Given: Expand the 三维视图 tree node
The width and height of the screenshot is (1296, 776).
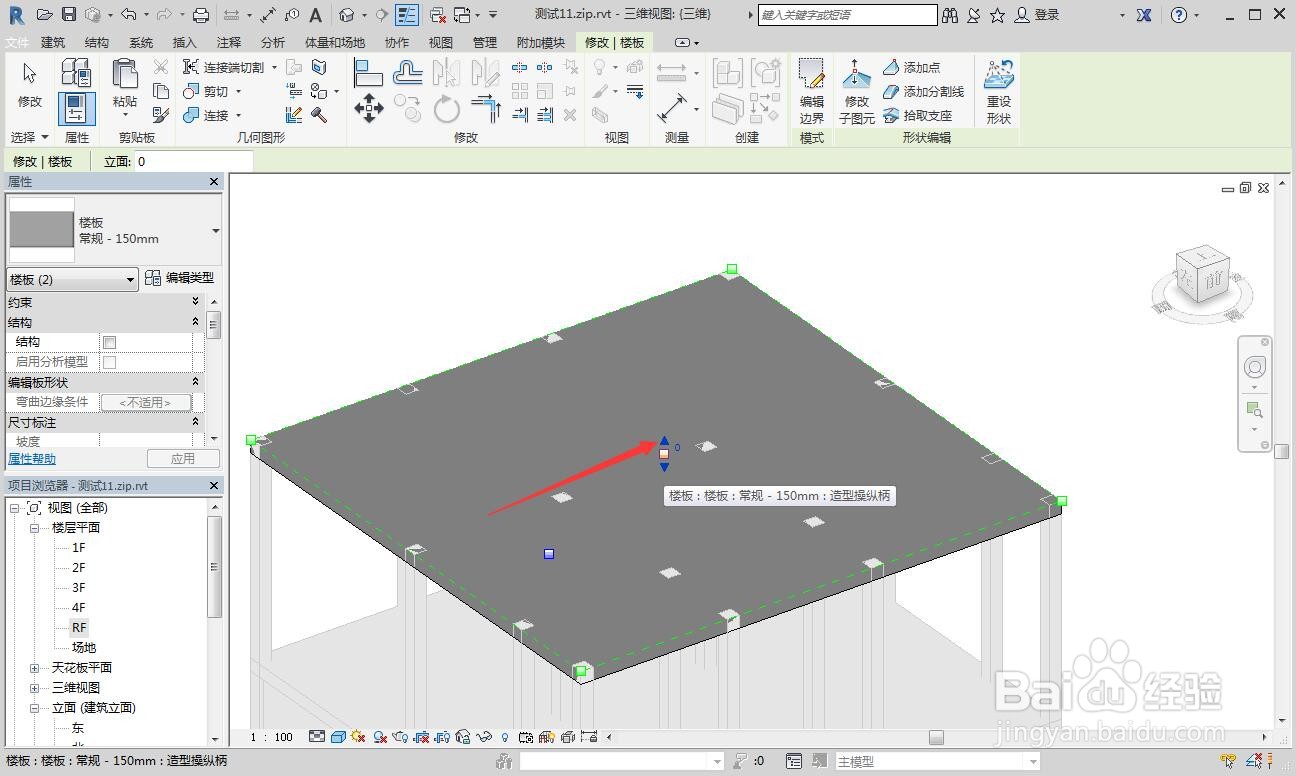Looking at the screenshot, I should coord(34,688).
